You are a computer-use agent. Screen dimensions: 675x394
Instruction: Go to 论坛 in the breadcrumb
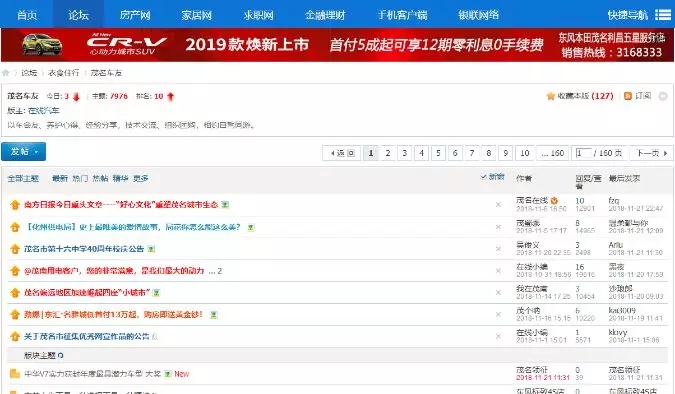click(x=29, y=73)
